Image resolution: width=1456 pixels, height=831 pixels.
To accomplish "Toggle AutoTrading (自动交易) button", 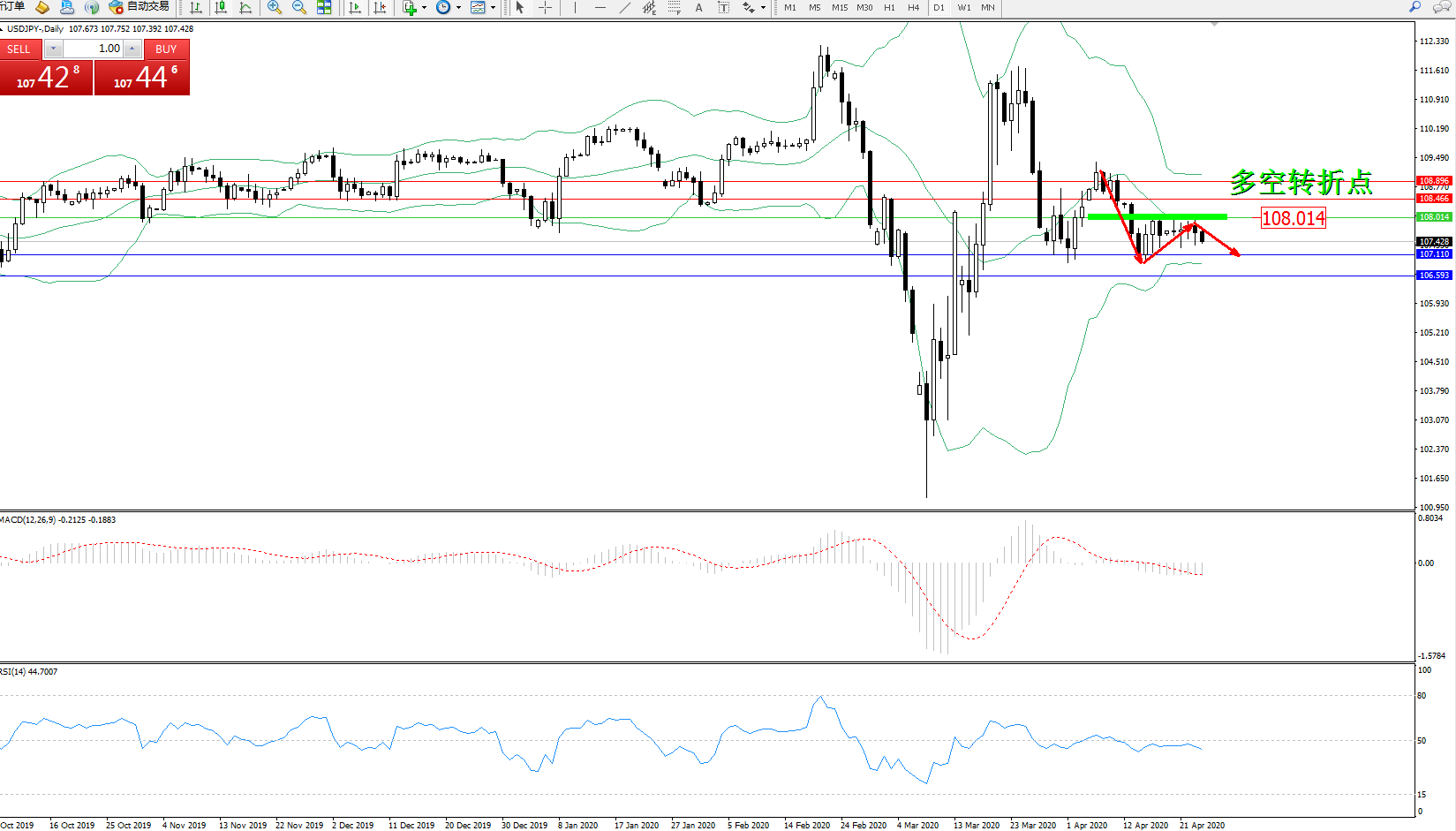I will point(139,7).
